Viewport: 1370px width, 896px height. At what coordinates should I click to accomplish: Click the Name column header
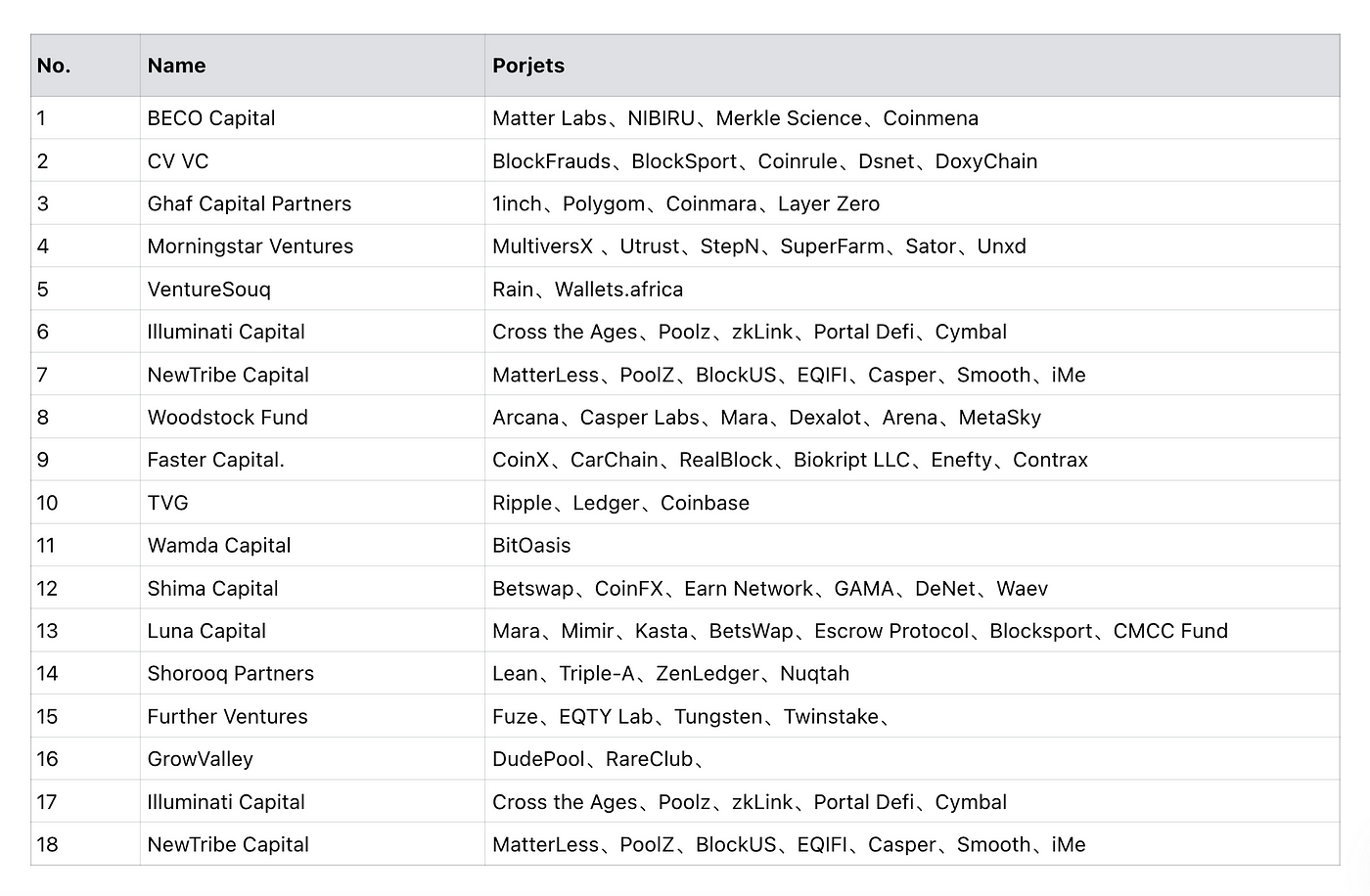(x=312, y=66)
